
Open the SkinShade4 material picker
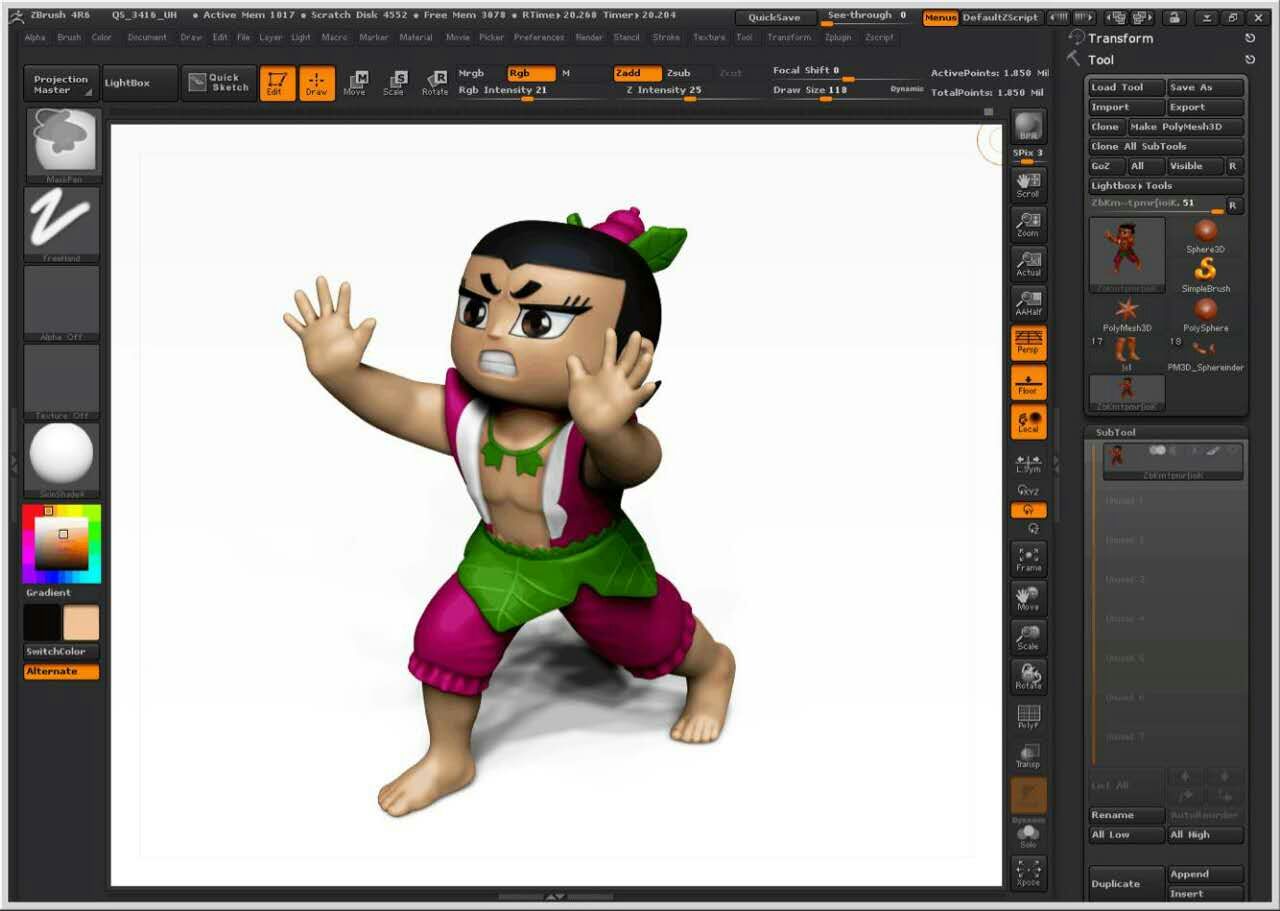click(x=62, y=459)
